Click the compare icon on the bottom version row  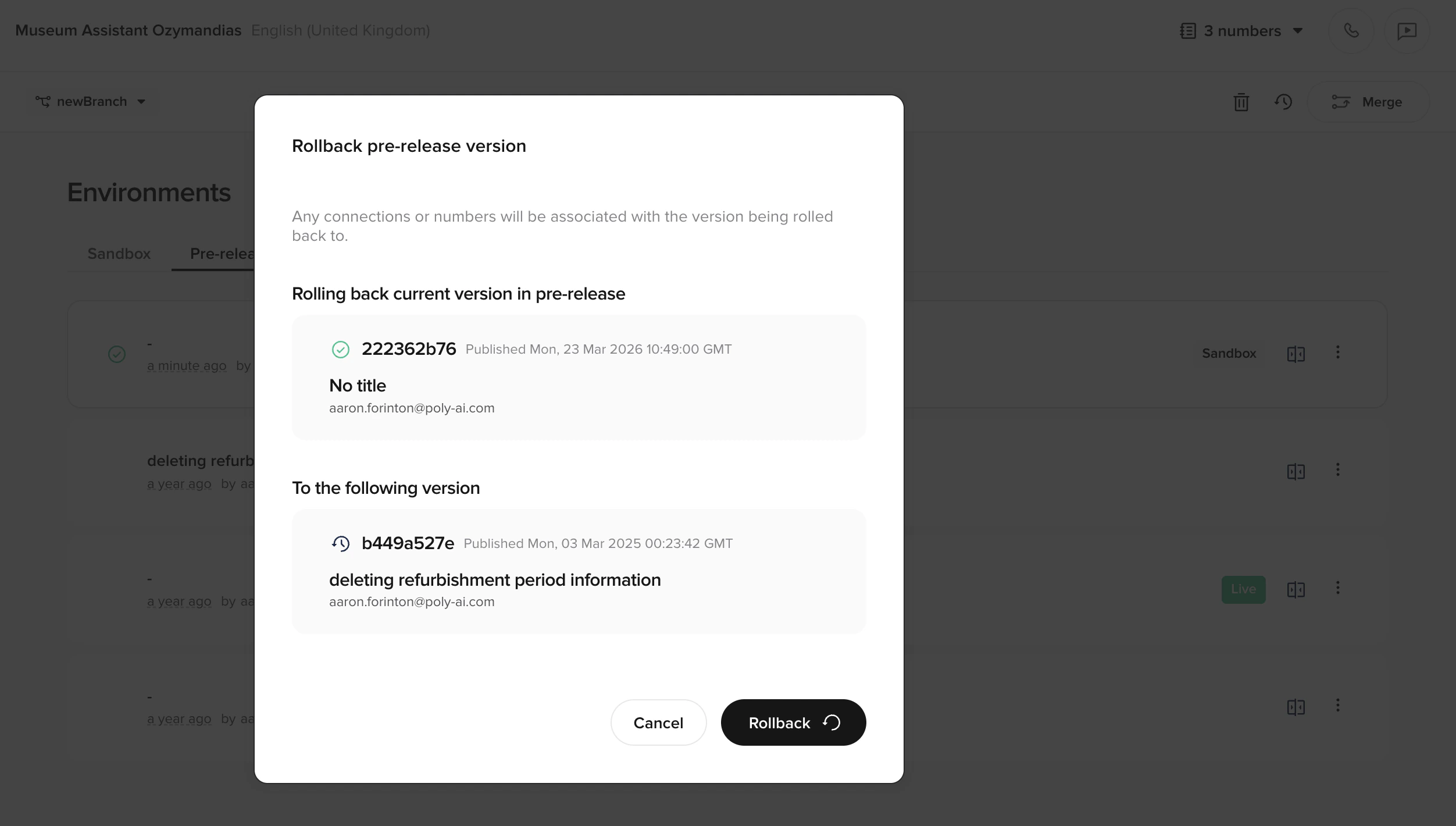pos(1296,707)
